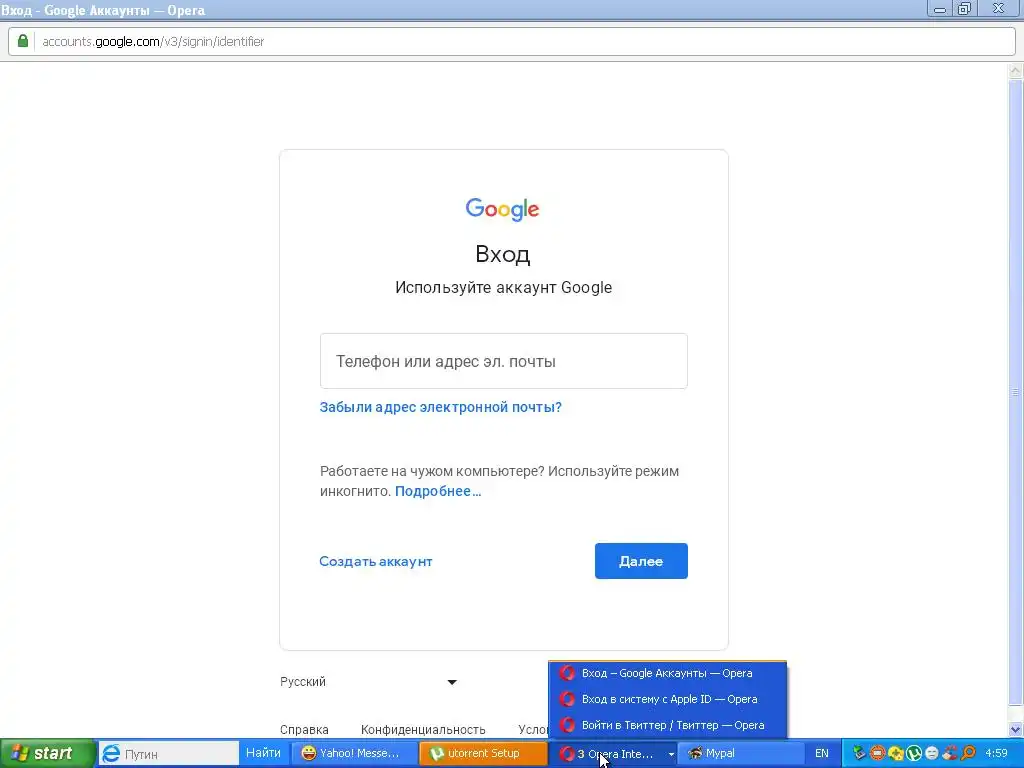The width and height of the screenshot is (1024, 768).
Task: Click the uTorrent tray icon
Action: [x=914, y=754]
